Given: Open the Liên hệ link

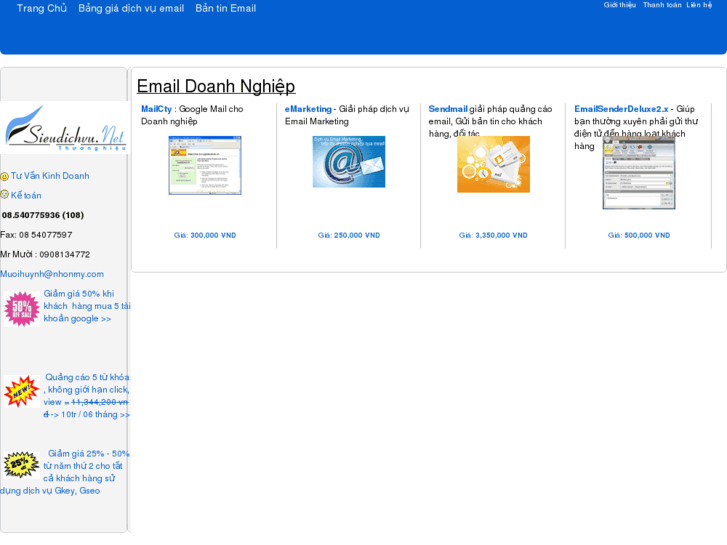Looking at the screenshot, I should [699, 5].
